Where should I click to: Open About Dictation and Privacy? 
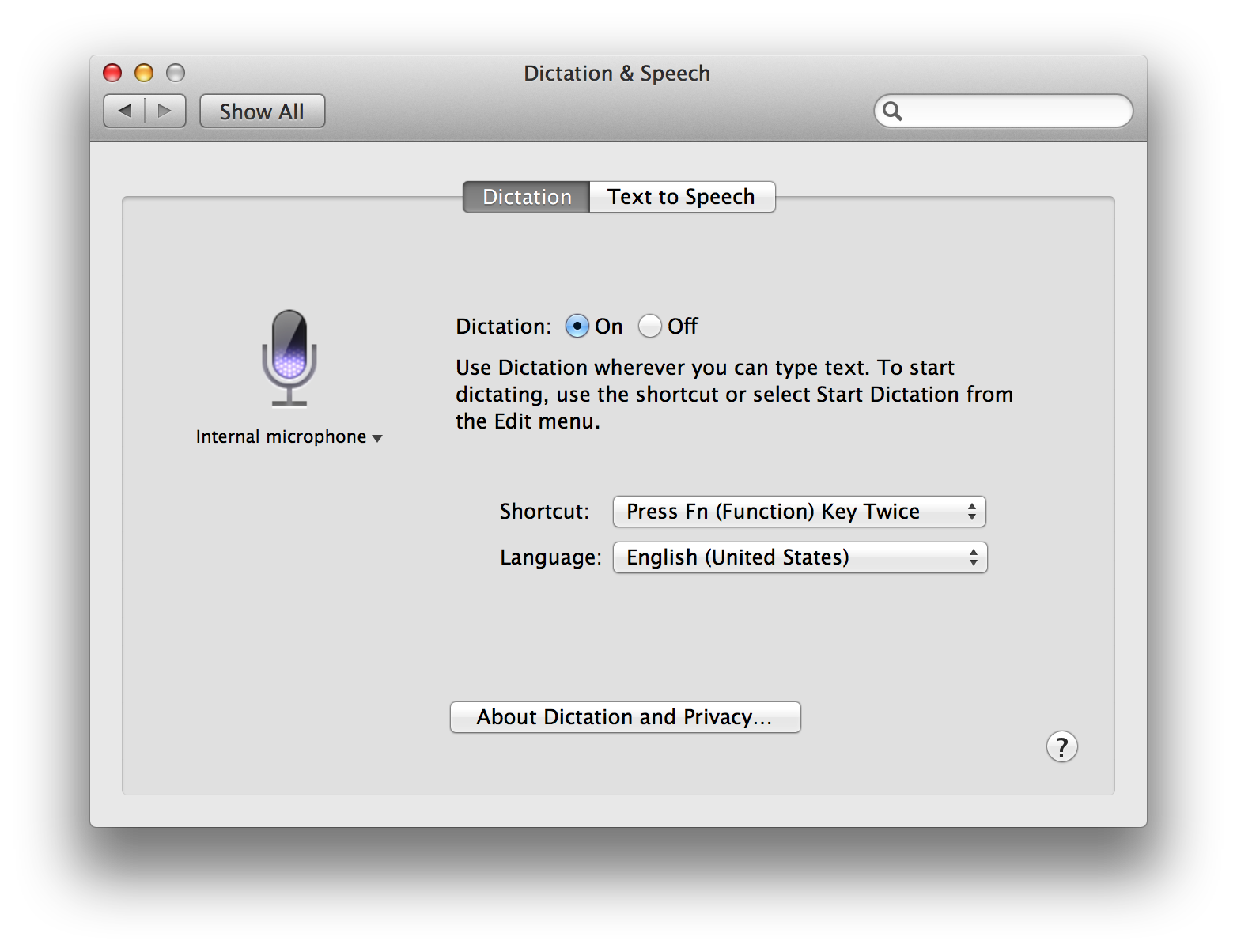click(x=625, y=717)
